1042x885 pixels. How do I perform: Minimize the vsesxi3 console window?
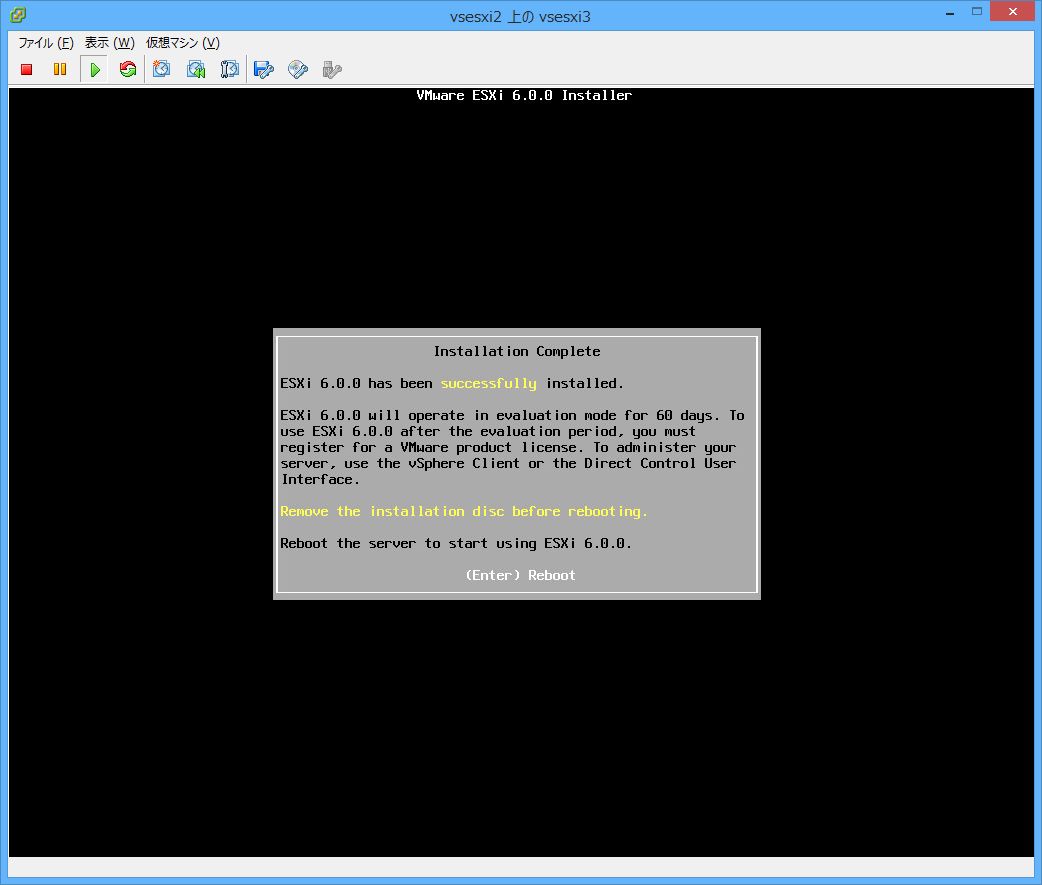(950, 12)
